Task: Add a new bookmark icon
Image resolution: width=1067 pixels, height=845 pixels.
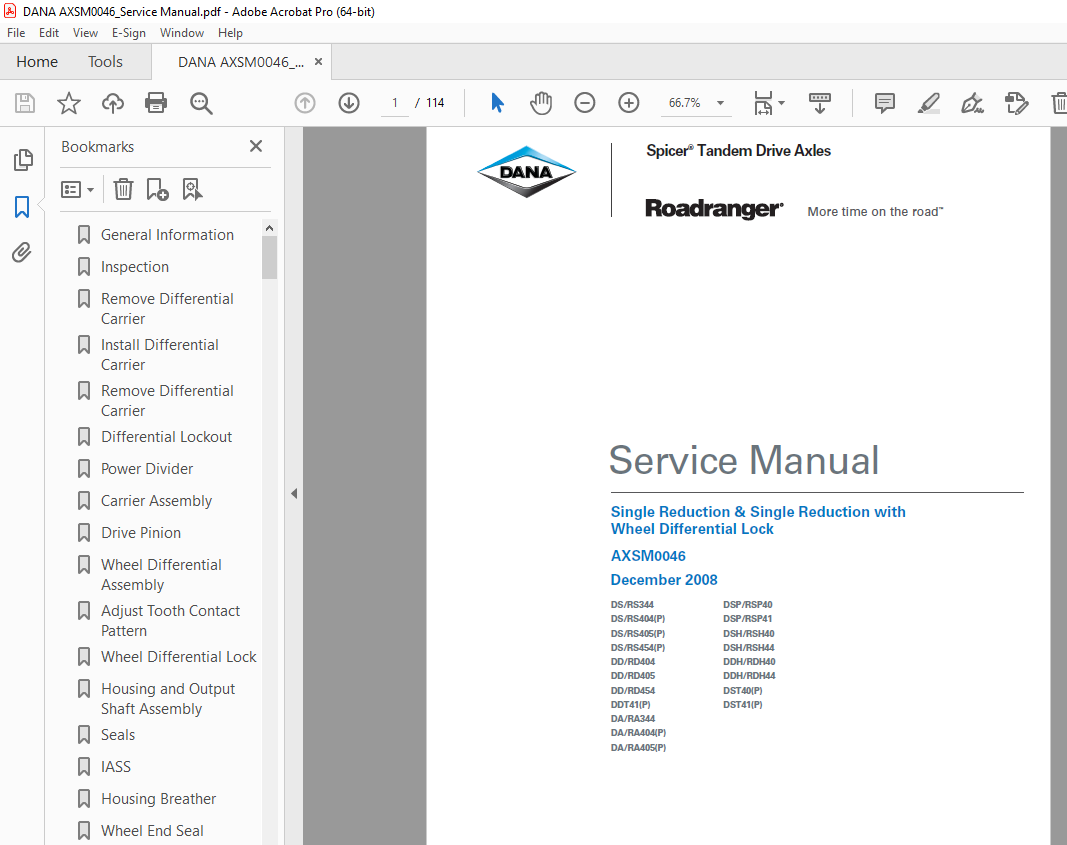Action: coord(157,189)
